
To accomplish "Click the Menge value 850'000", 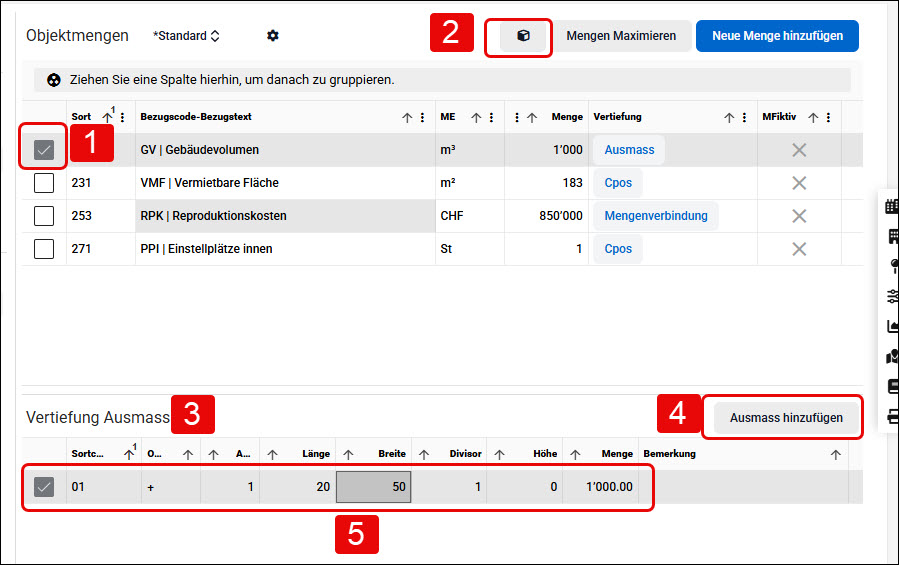I will pyautogui.click(x=561, y=216).
